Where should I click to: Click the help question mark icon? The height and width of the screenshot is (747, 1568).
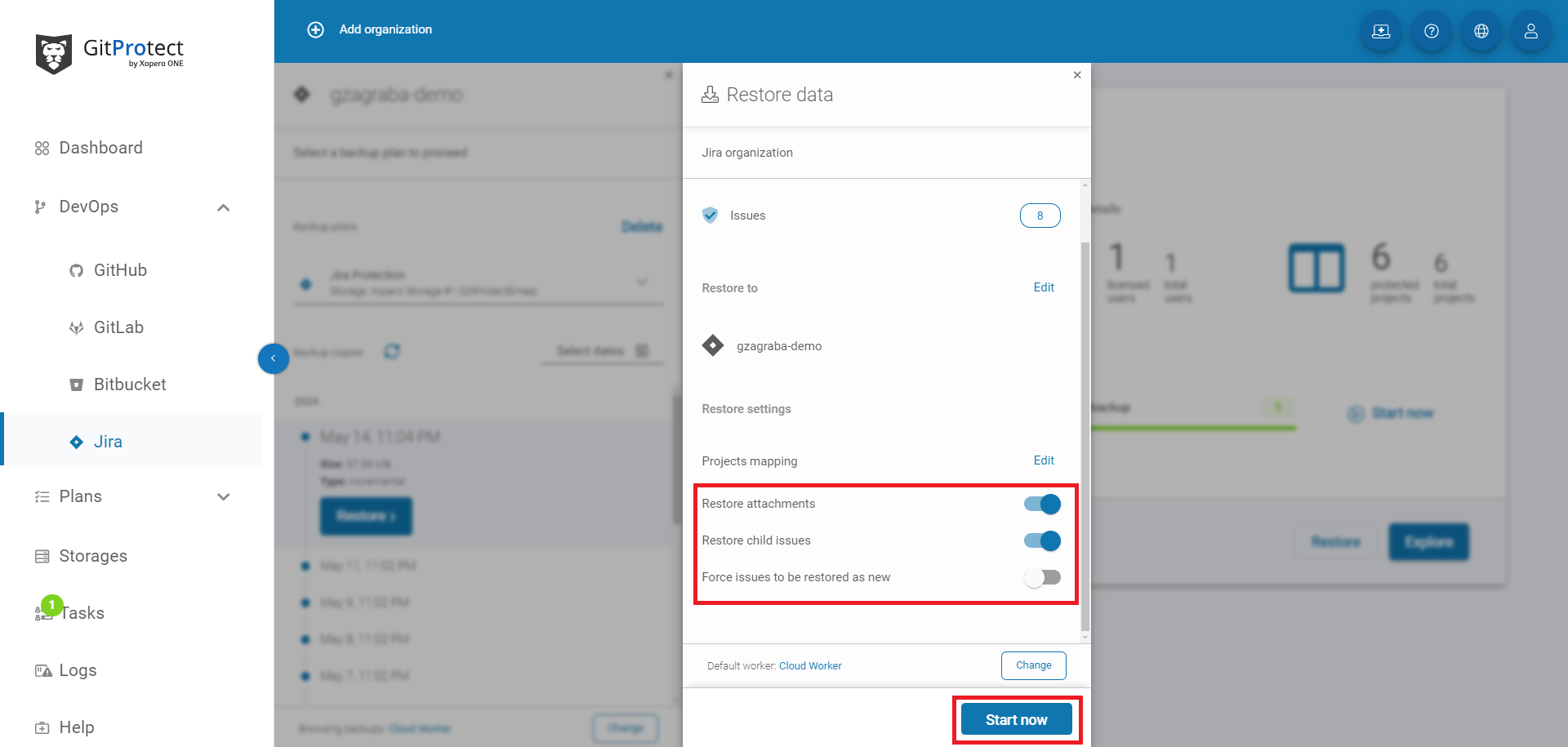click(x=1431, y=31)
